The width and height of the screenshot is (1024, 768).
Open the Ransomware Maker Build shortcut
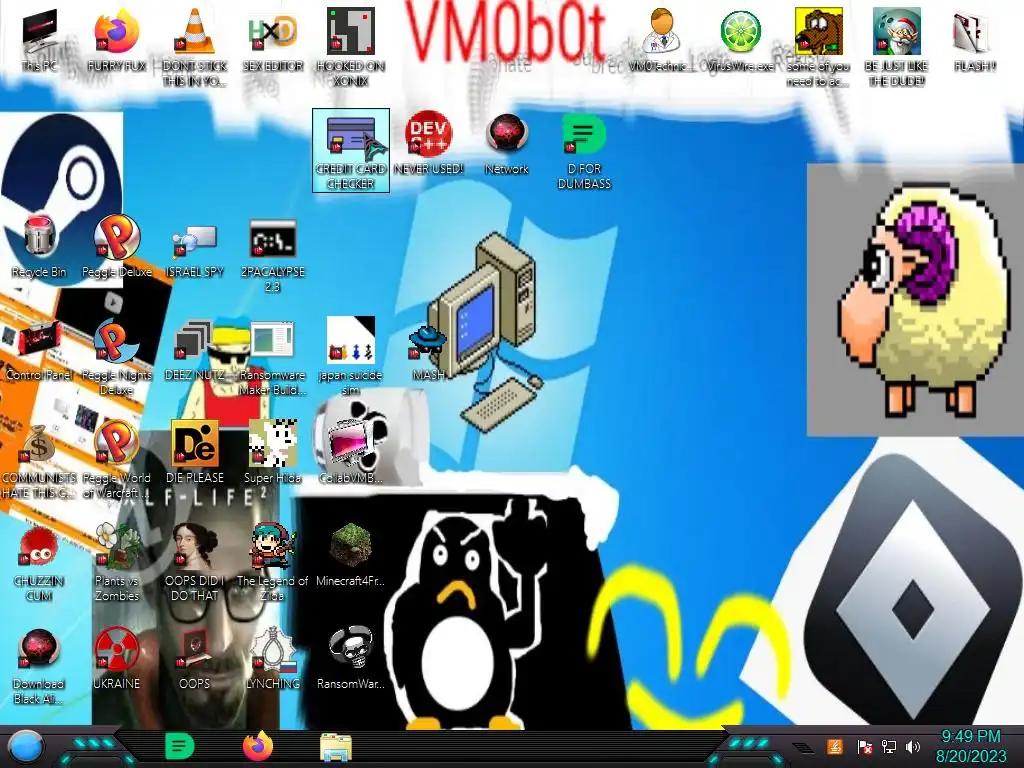pyautogui.click(x=273, y=358)
